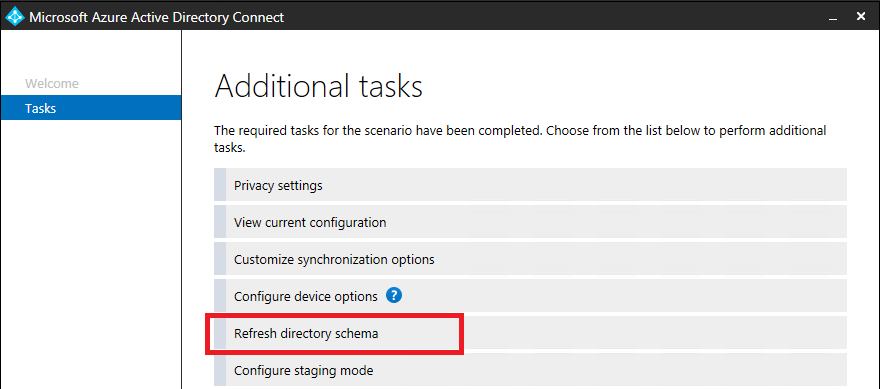Choose Configure device options task

[x=530, y=296]
